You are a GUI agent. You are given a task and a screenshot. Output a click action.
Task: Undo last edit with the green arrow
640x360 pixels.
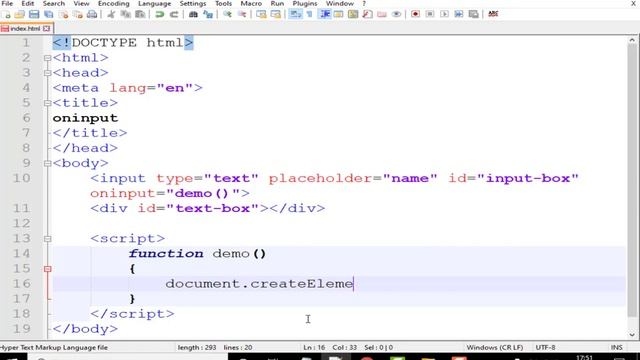(160, 14)
